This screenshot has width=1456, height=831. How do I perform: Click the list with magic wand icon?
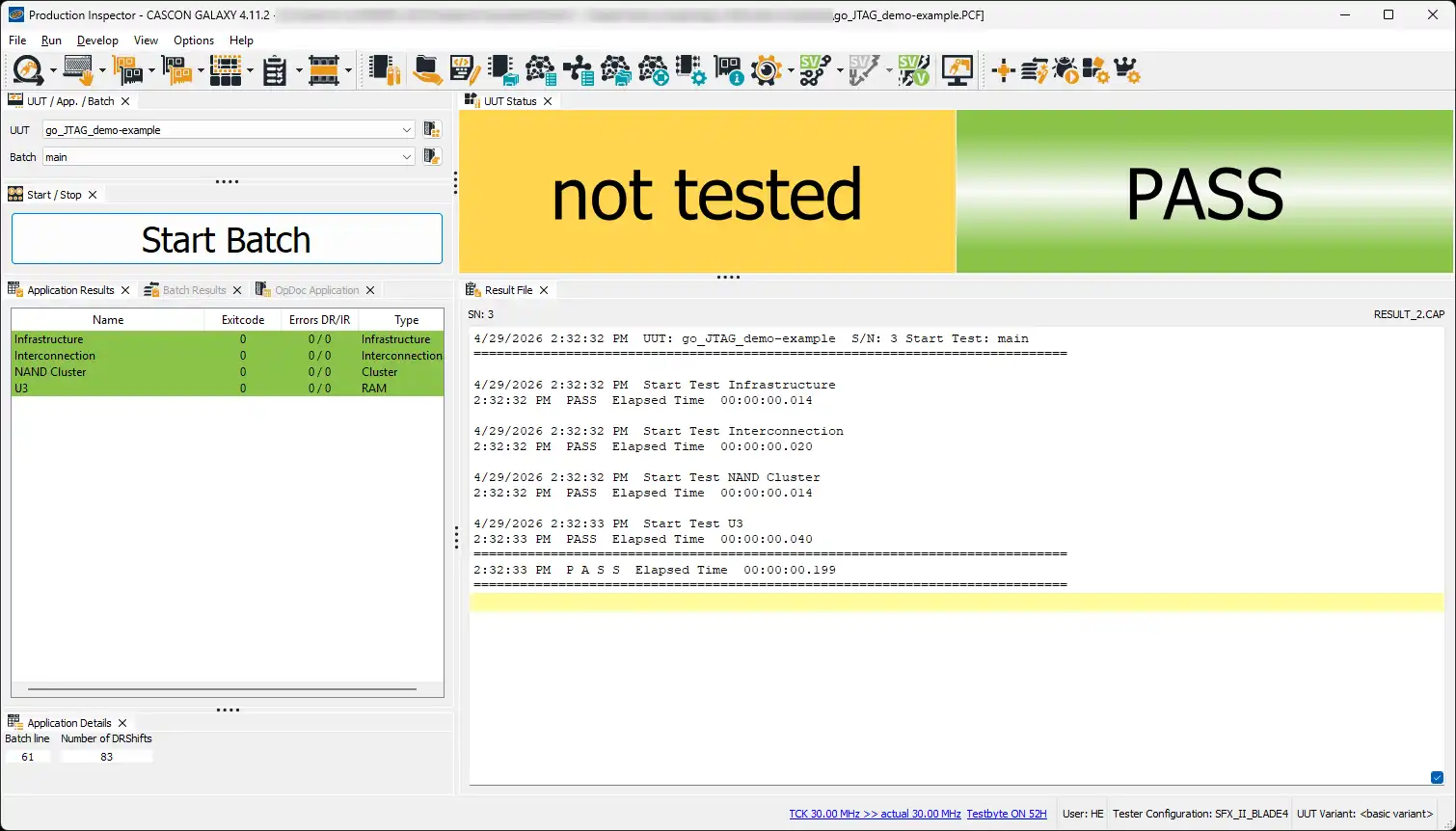[1035, 70]
